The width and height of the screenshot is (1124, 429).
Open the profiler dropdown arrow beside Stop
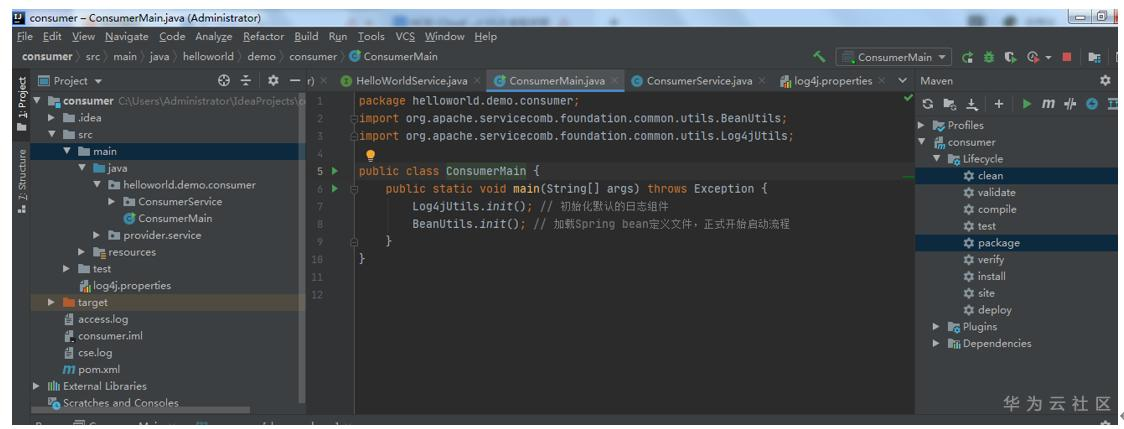coord(1048,57)
